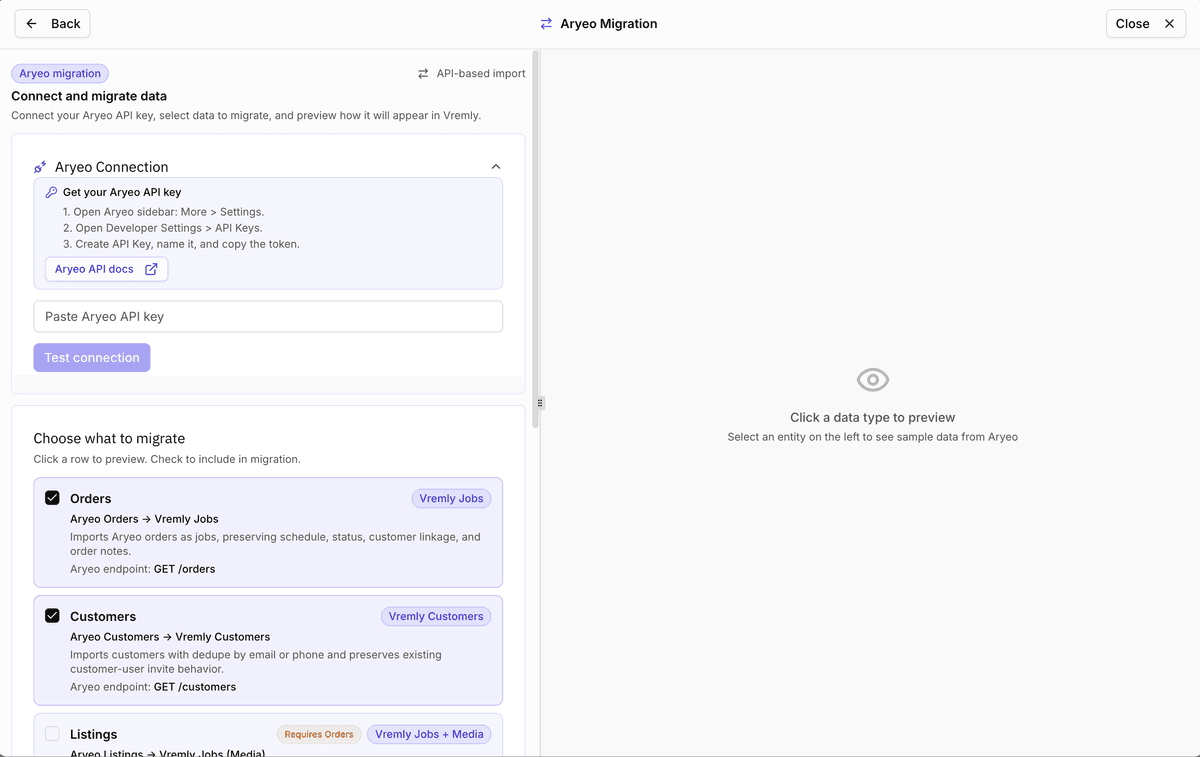This screenshot has width=1200, height=757.
Task: Click the Vremly Jobs + Media badge
Action: 428,734
